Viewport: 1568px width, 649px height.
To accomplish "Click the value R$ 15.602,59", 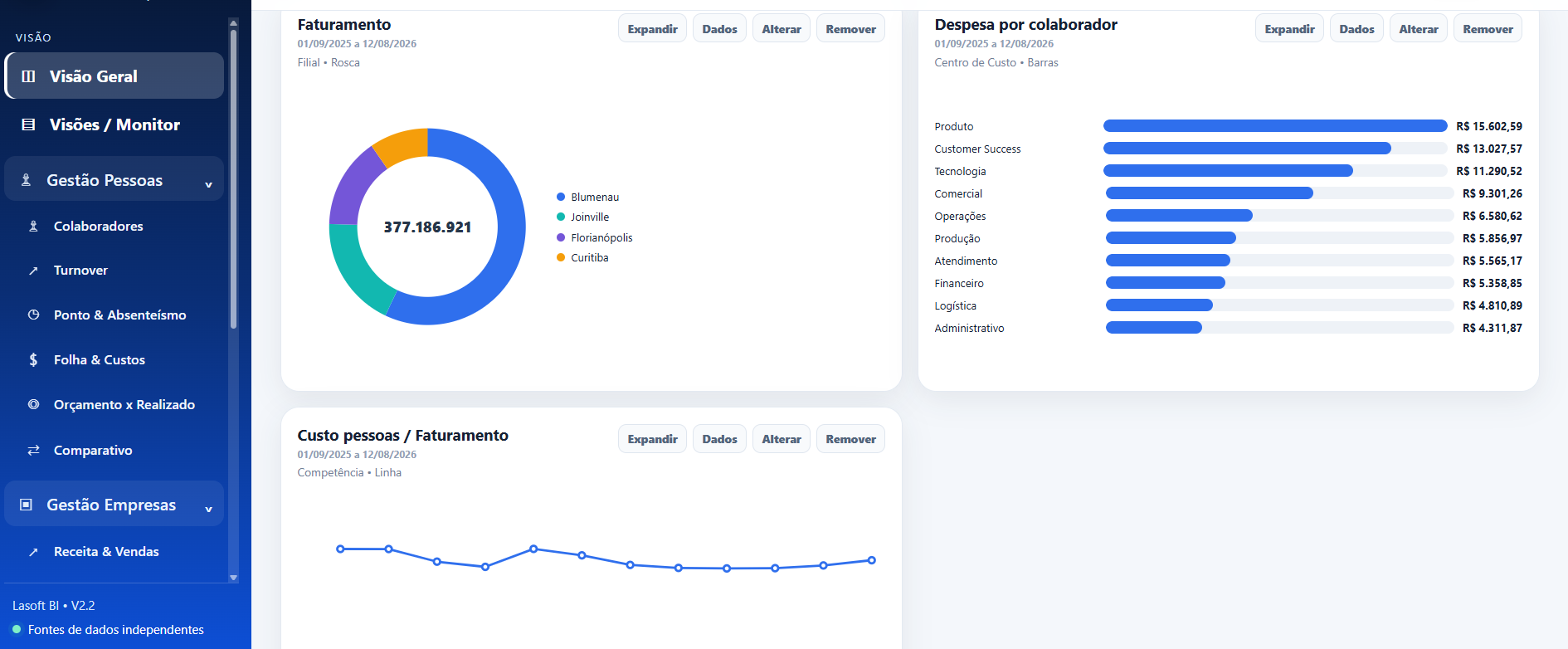I will pyautogui.click(x=1489, y=126).
